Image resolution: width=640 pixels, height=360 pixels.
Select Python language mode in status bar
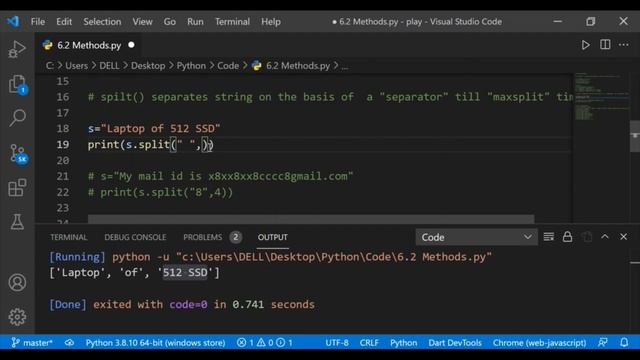click(403, 343)
